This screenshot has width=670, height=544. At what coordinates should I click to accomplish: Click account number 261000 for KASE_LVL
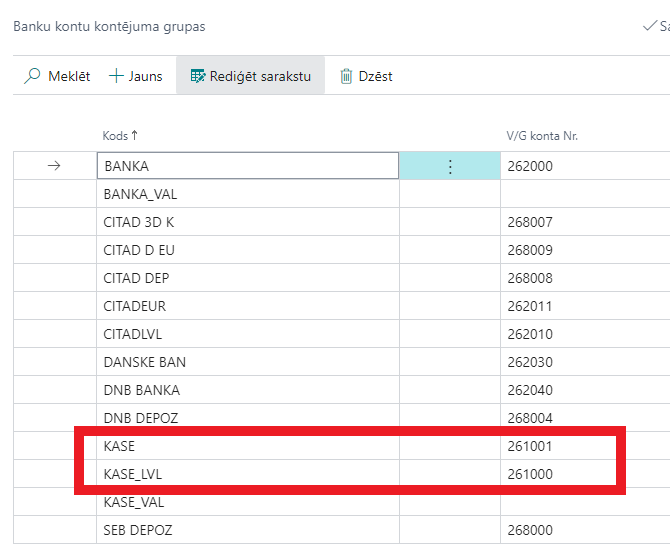coord(530,474)
